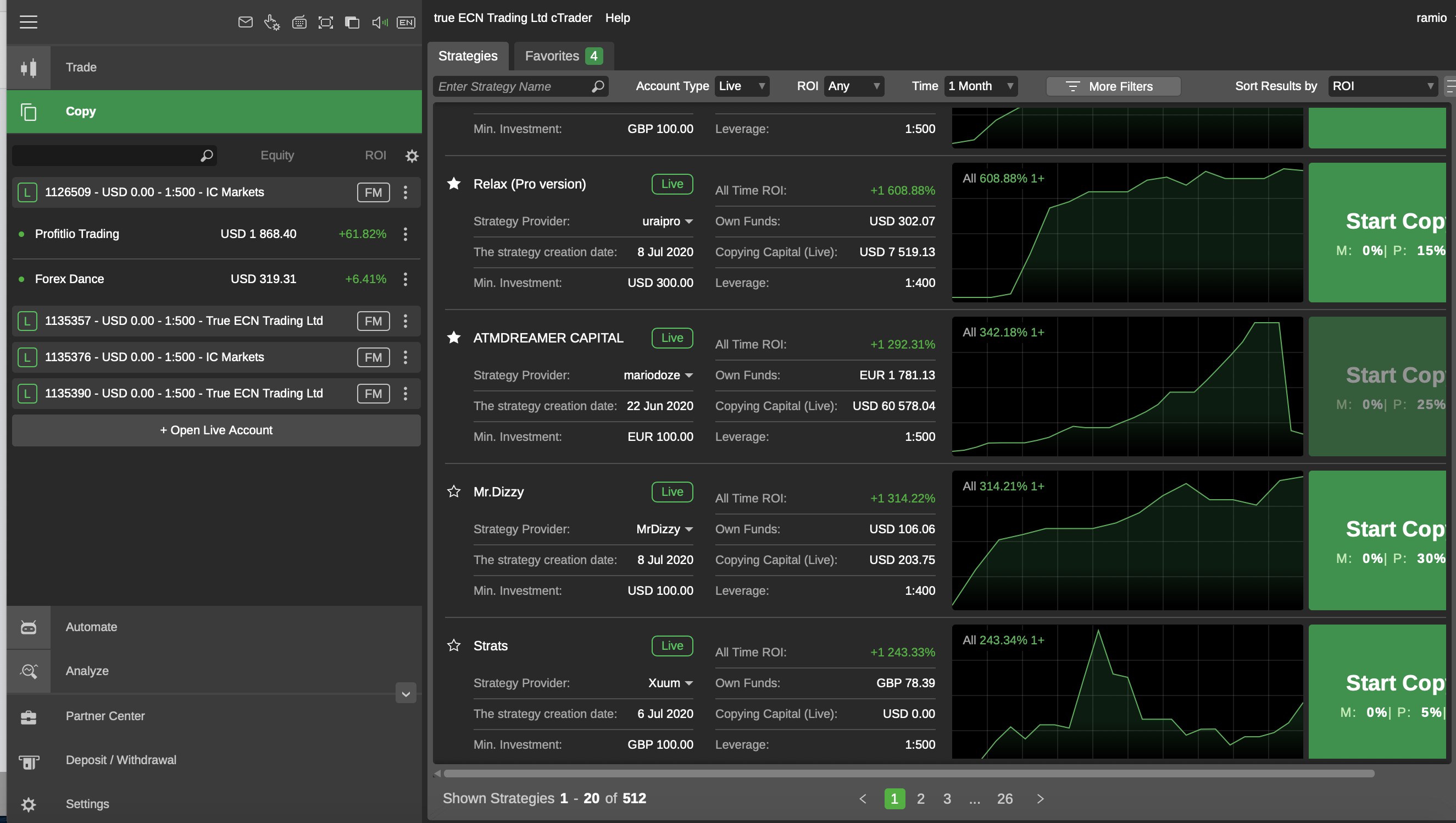The width and height of the screenshot is (1456, 823).
Task: Open Sort Results by ROI dropdown
Action: coord(1382,86)
